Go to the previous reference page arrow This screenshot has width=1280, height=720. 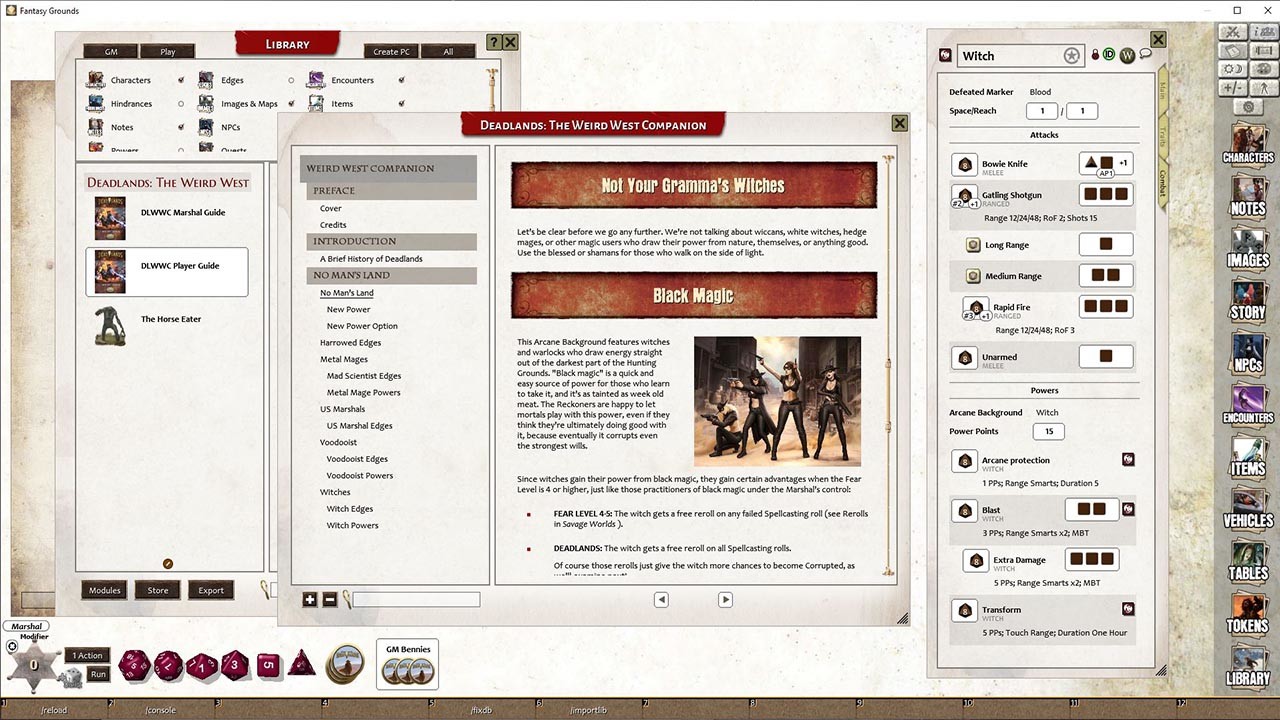661,600
